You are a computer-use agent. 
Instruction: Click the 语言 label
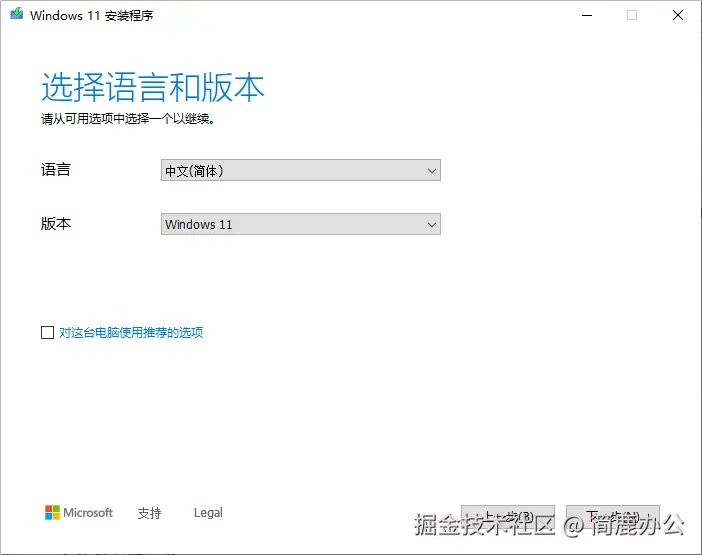(x=56, y=170)
